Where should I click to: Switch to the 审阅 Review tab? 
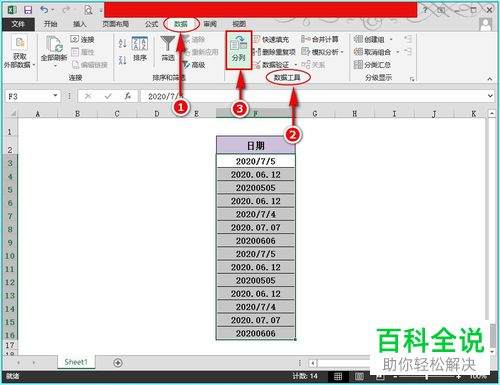point(210,24)
